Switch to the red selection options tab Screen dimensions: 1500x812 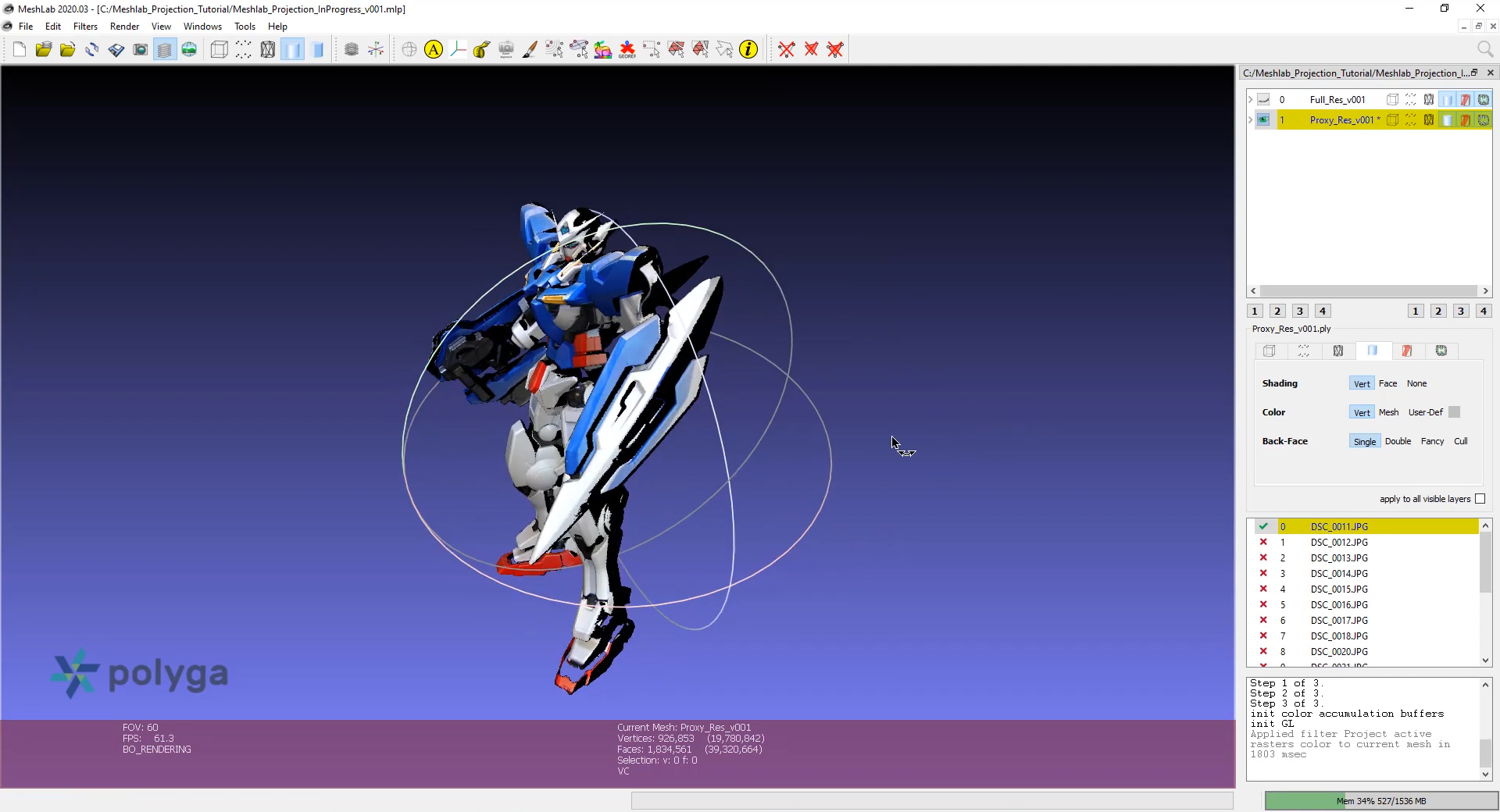click(x=1406, y=351)
